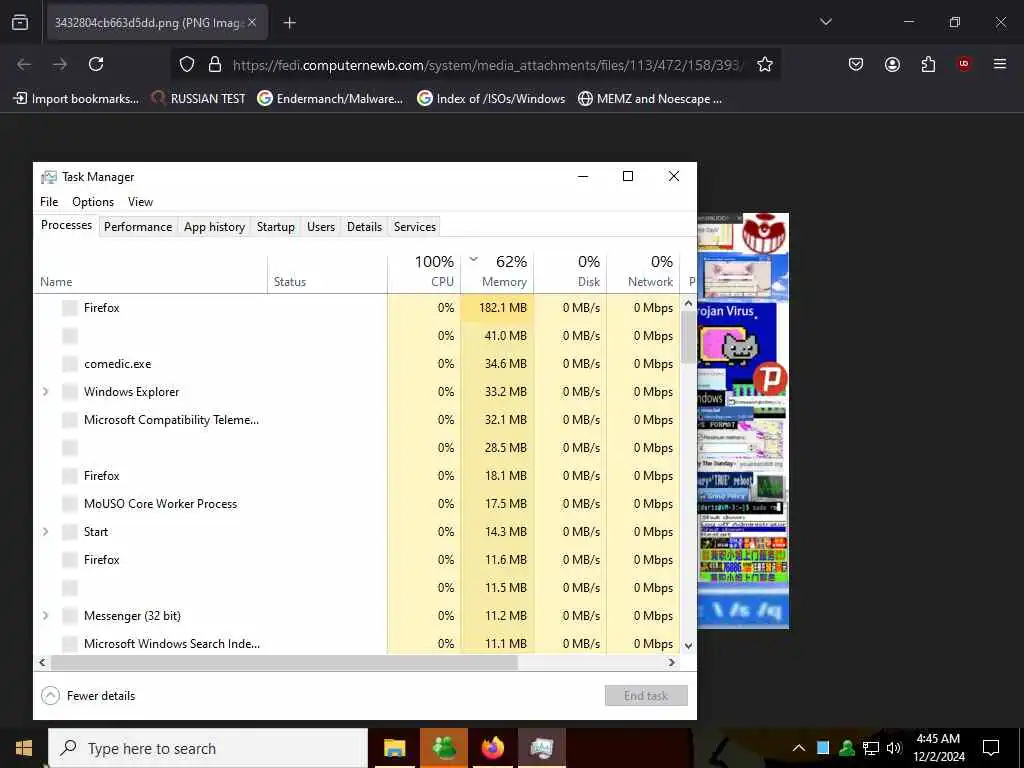Sort by the CPU column header
The image size is (1024, 768).
[424, 272]
